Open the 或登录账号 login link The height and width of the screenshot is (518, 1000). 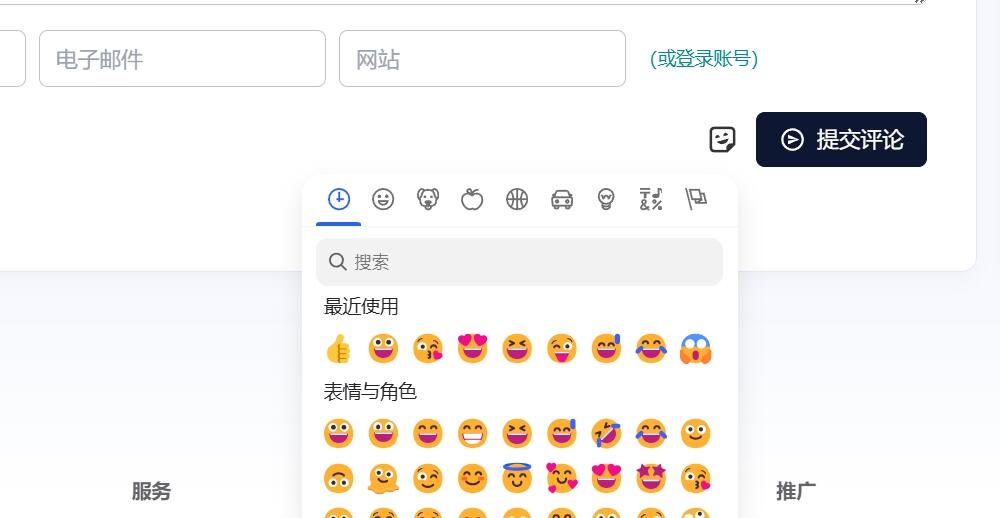point(704,59)
